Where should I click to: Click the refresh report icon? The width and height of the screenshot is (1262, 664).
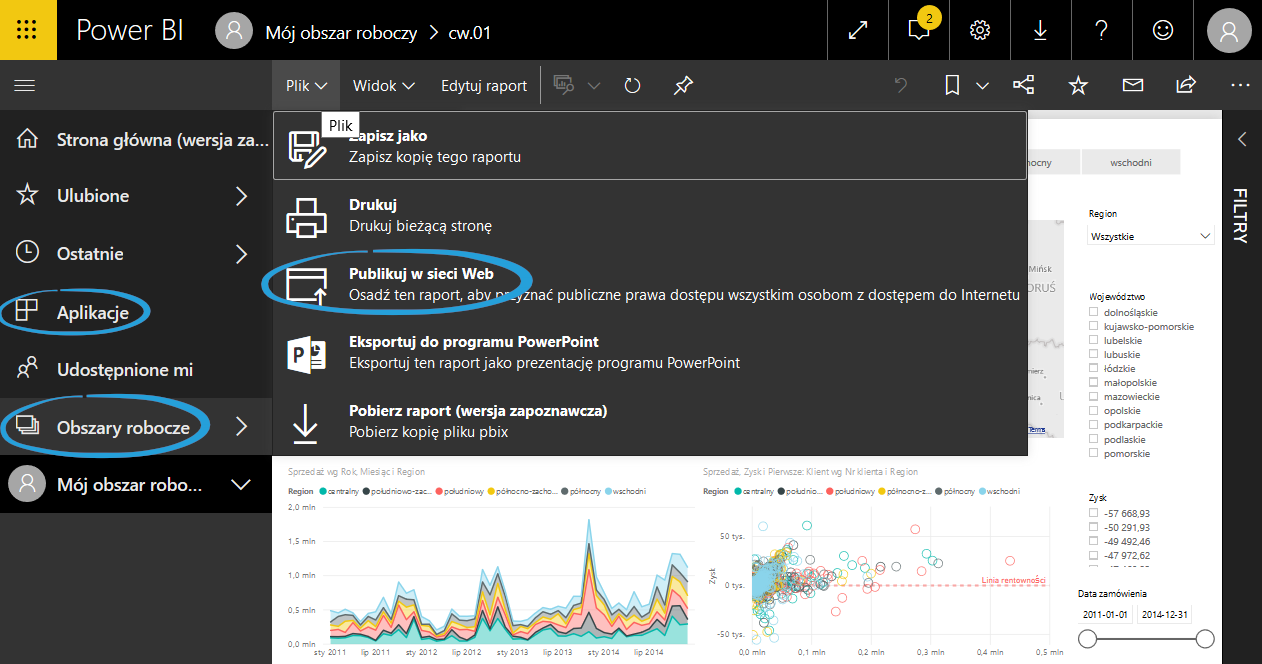[x=632, y=86]
